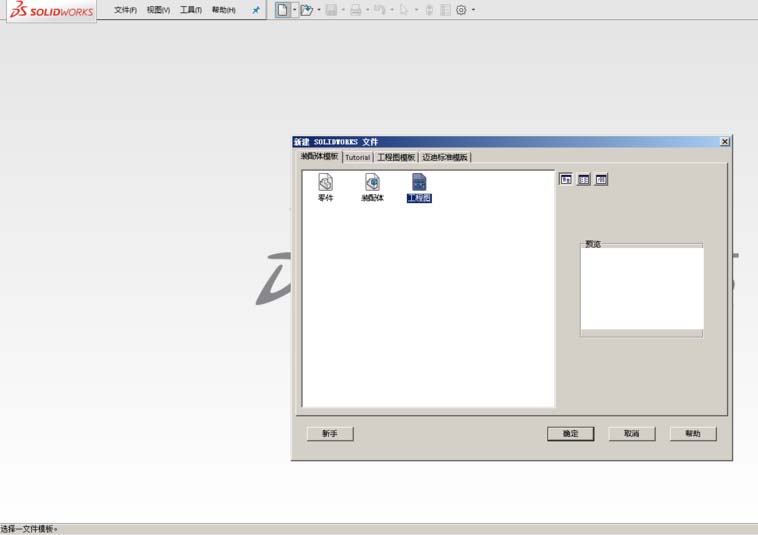Expand the Save dropdown arrow
Image resolution: width=758 pixels, height=535 pixels.
point(343,10)
